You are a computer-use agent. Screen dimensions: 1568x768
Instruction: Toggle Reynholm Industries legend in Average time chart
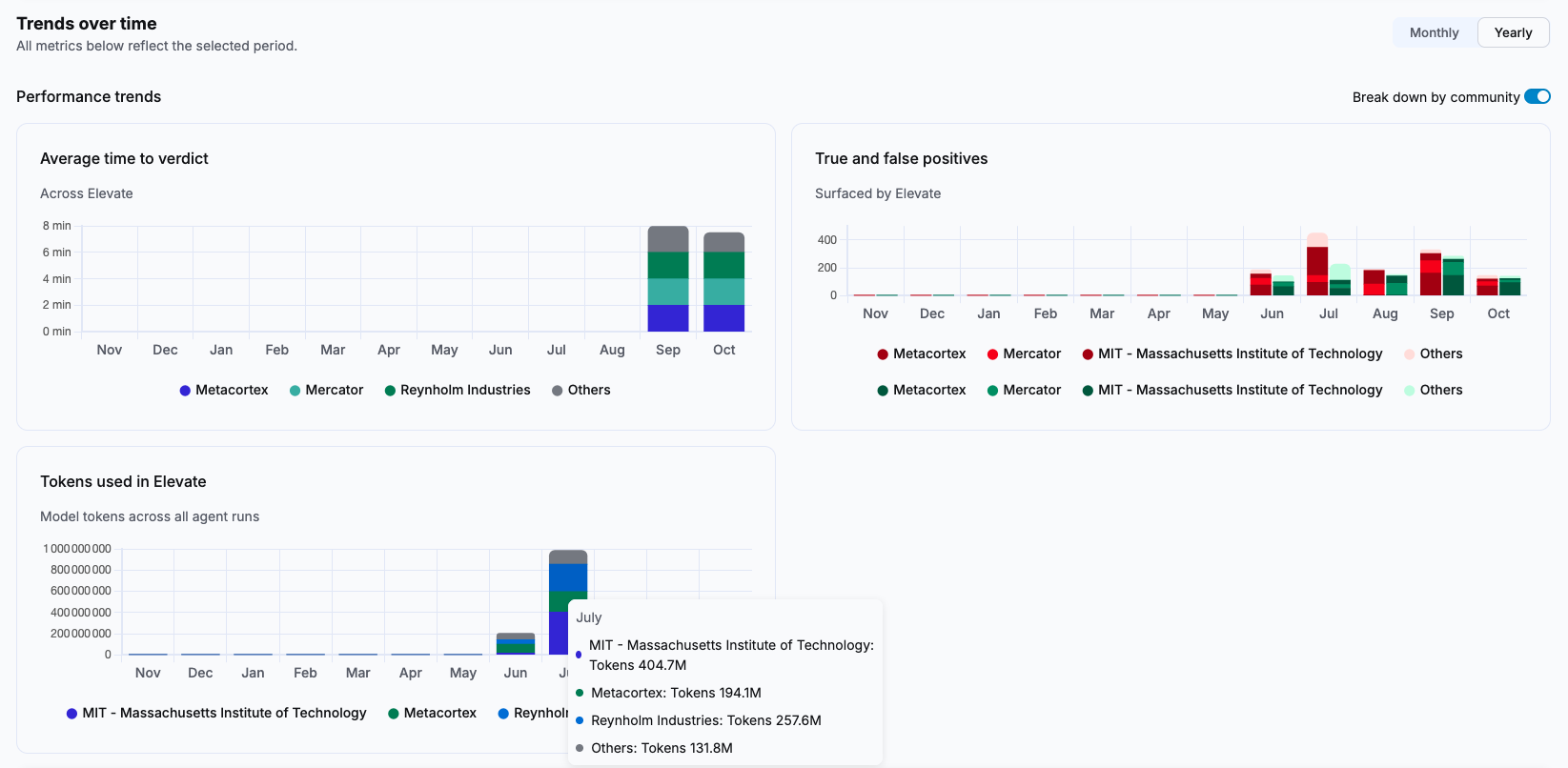pos(458,390)
